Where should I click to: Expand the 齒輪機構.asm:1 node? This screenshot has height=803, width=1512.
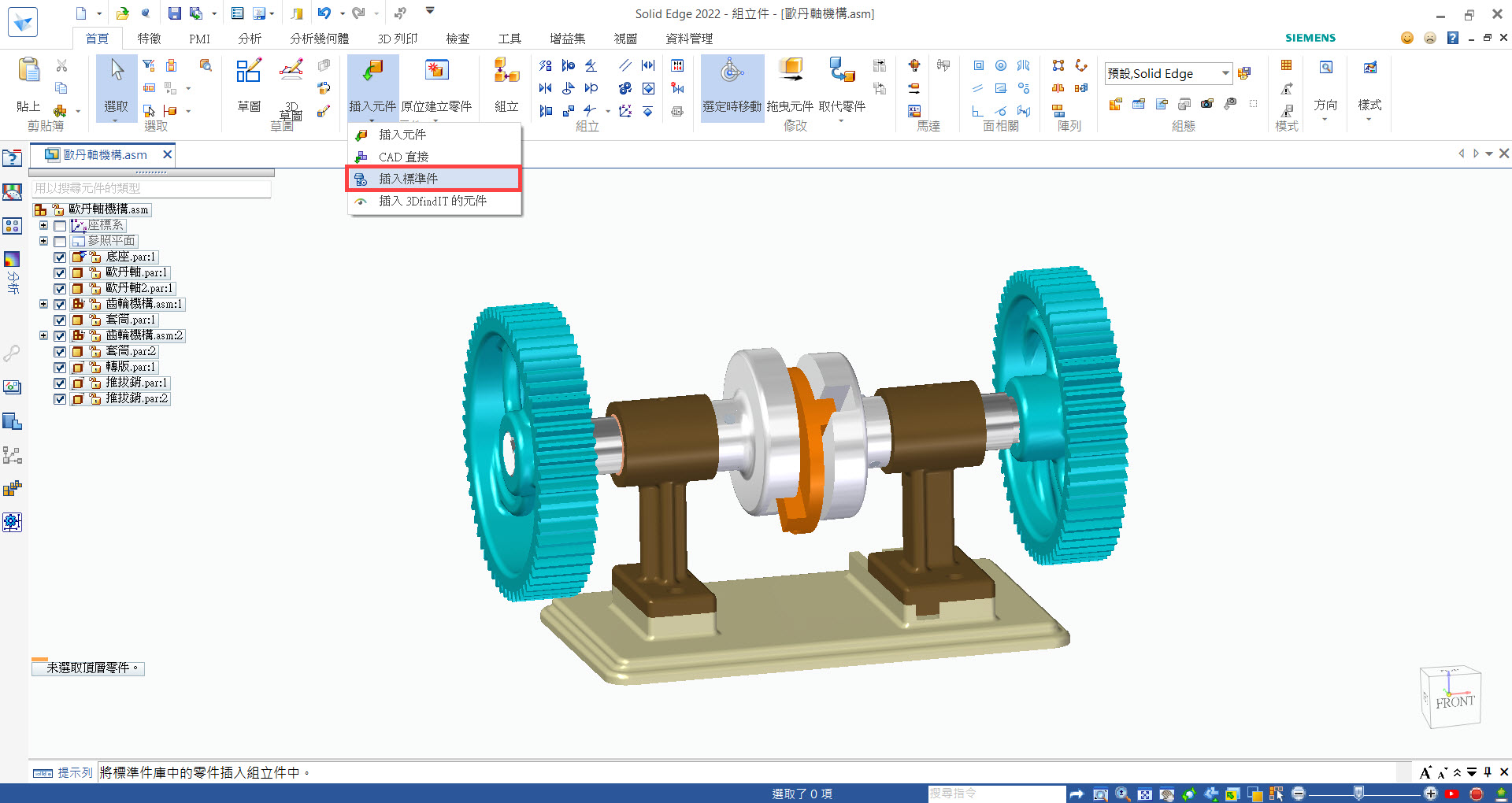click(44, 304)
